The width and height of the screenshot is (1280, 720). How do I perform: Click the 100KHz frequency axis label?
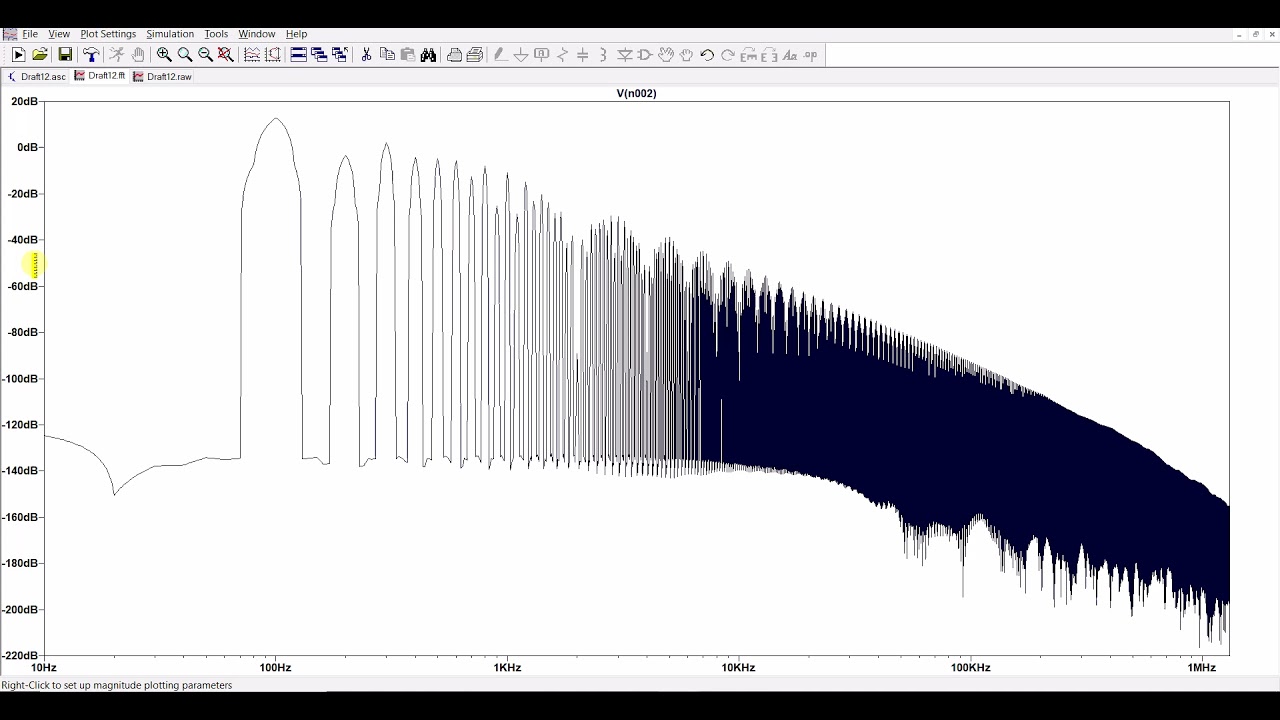[x=970, y=667]
